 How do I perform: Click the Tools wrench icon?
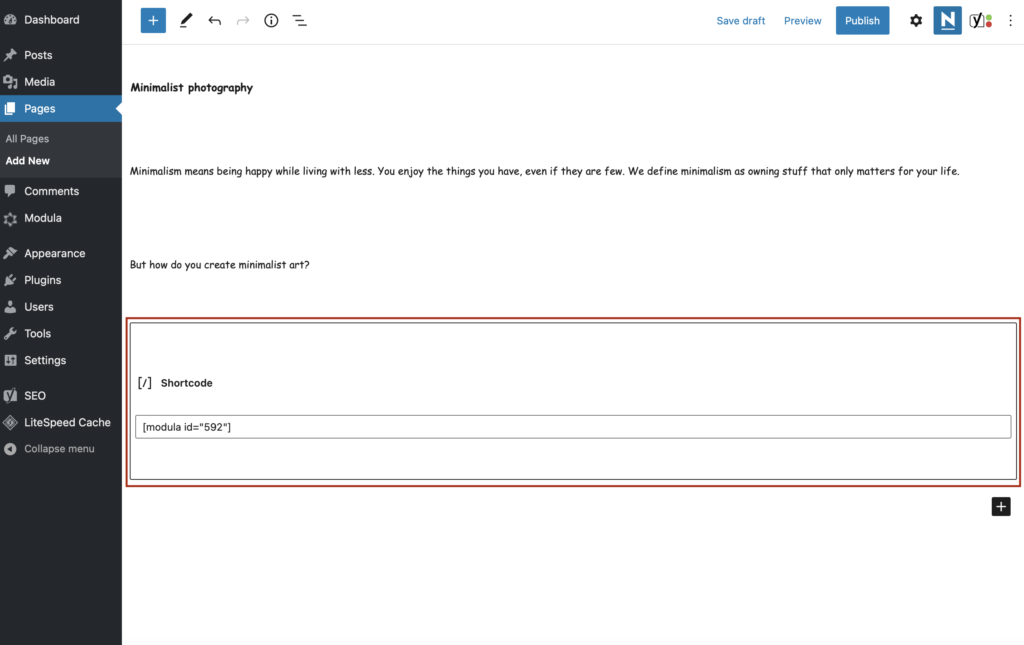pos(10,334)
